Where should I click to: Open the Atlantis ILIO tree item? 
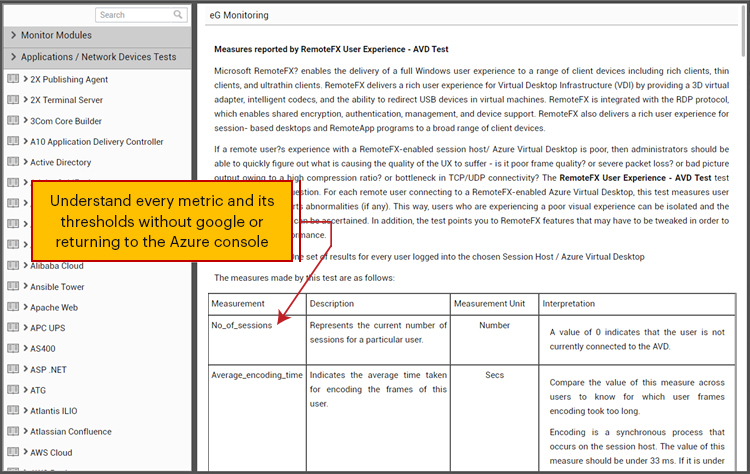54,411
